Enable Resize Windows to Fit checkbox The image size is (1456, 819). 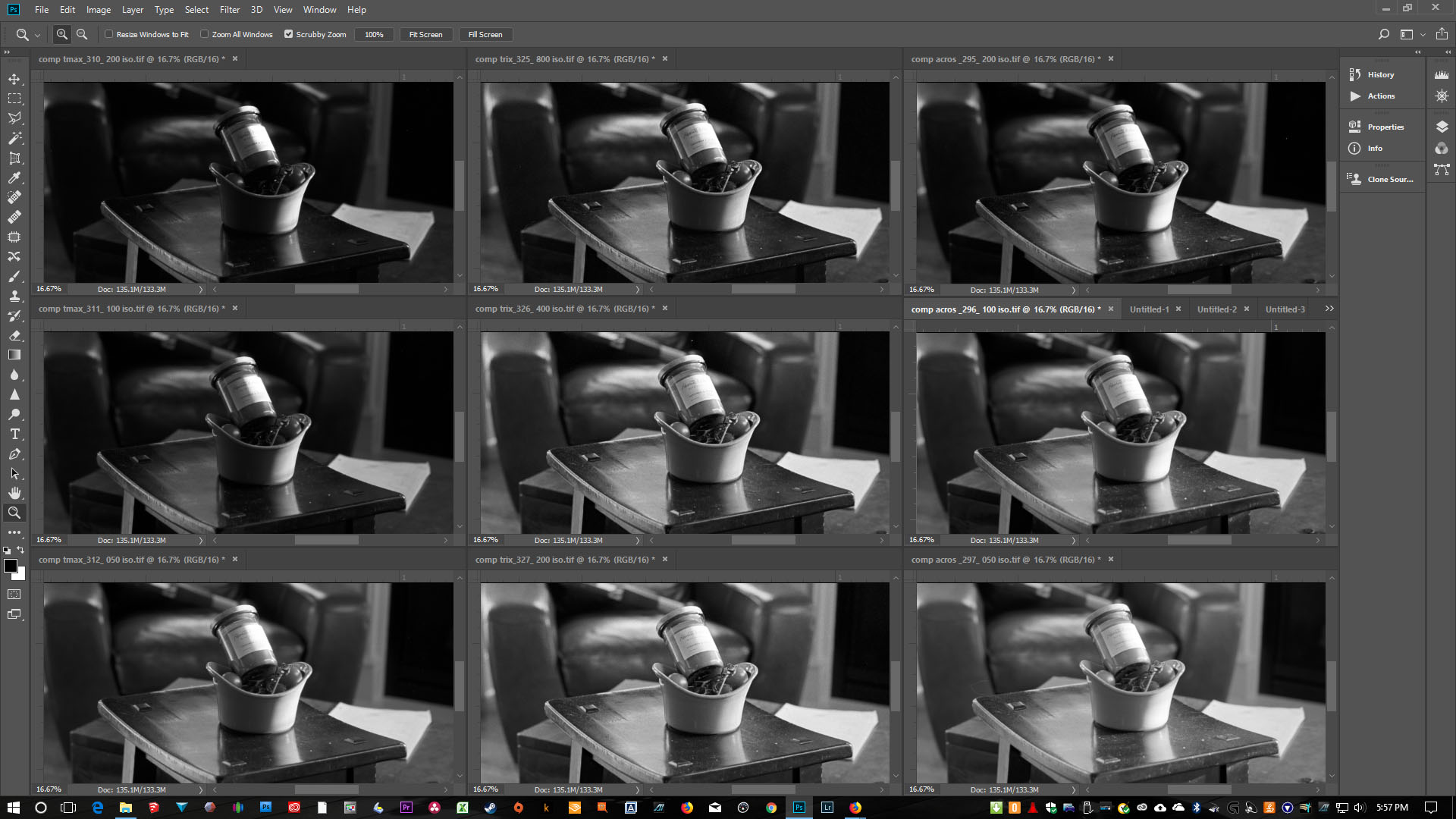pyautogui.click(x=109, y=34)
